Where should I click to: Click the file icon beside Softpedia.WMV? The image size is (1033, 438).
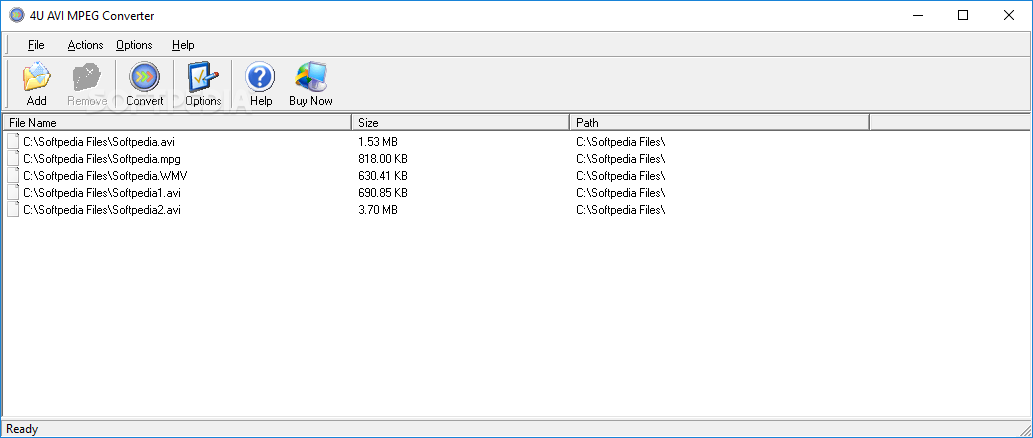[x=13, y=176]
